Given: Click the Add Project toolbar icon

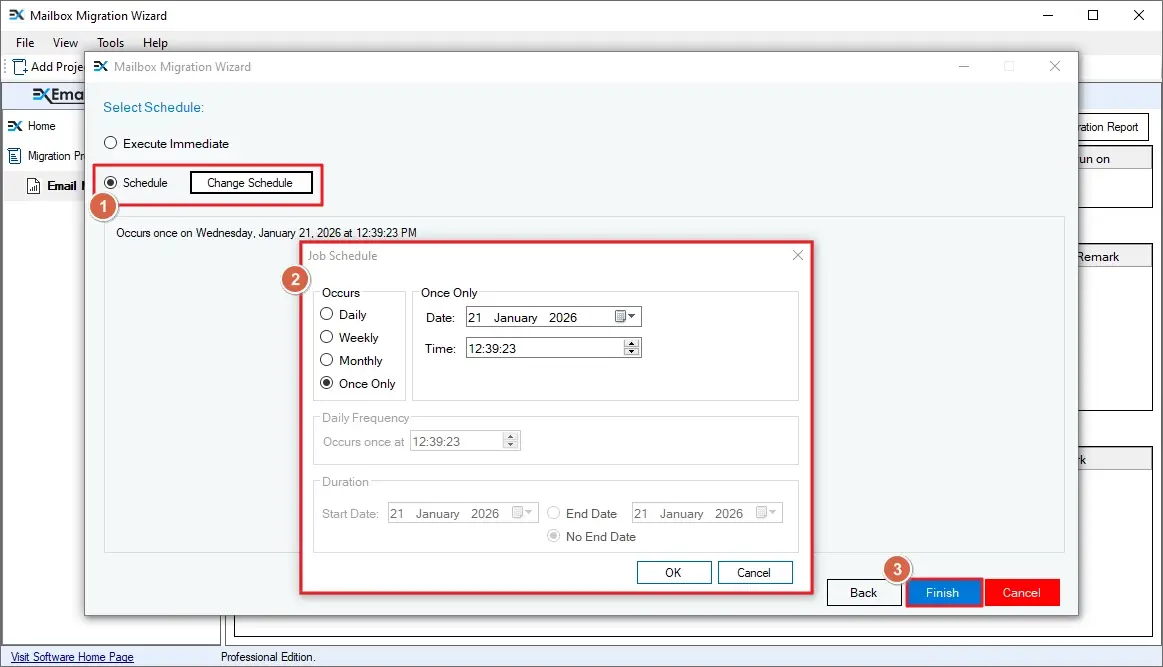Looking at the screenshot, I should click(x=17, y=66).
